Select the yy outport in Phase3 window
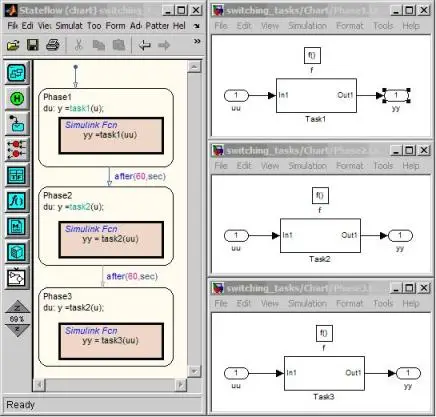Screen dimensions: 436x417 [408, 373]
